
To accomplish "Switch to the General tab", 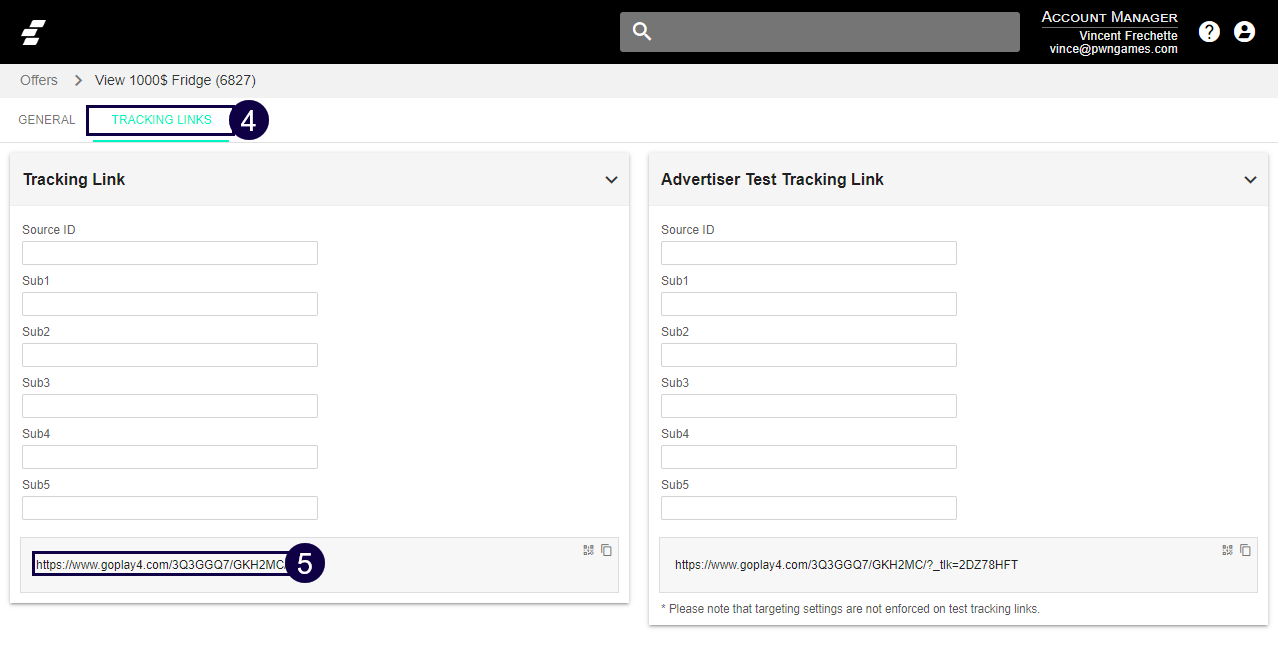I will coord(46,120).
